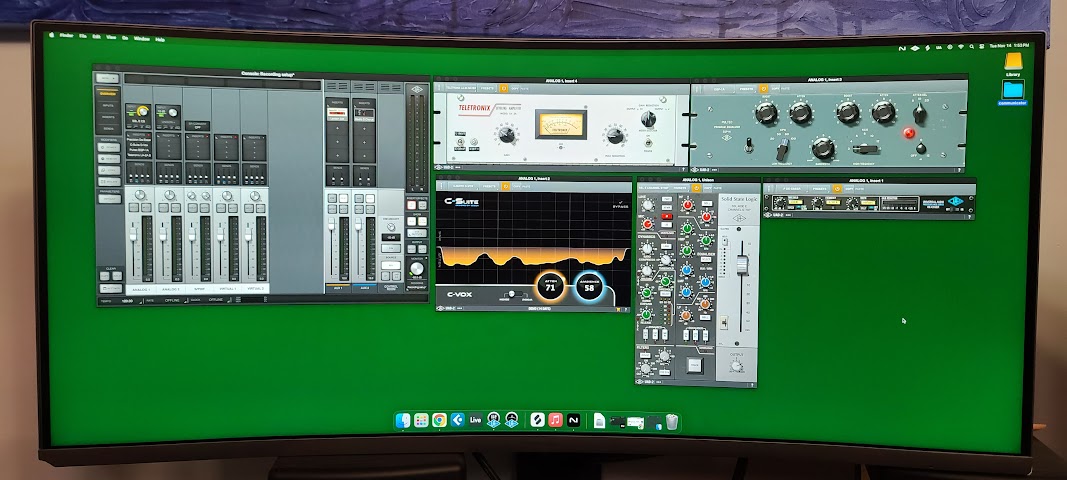
Task: Switch to the Inputs view in Console
Action: click(108, 106)
